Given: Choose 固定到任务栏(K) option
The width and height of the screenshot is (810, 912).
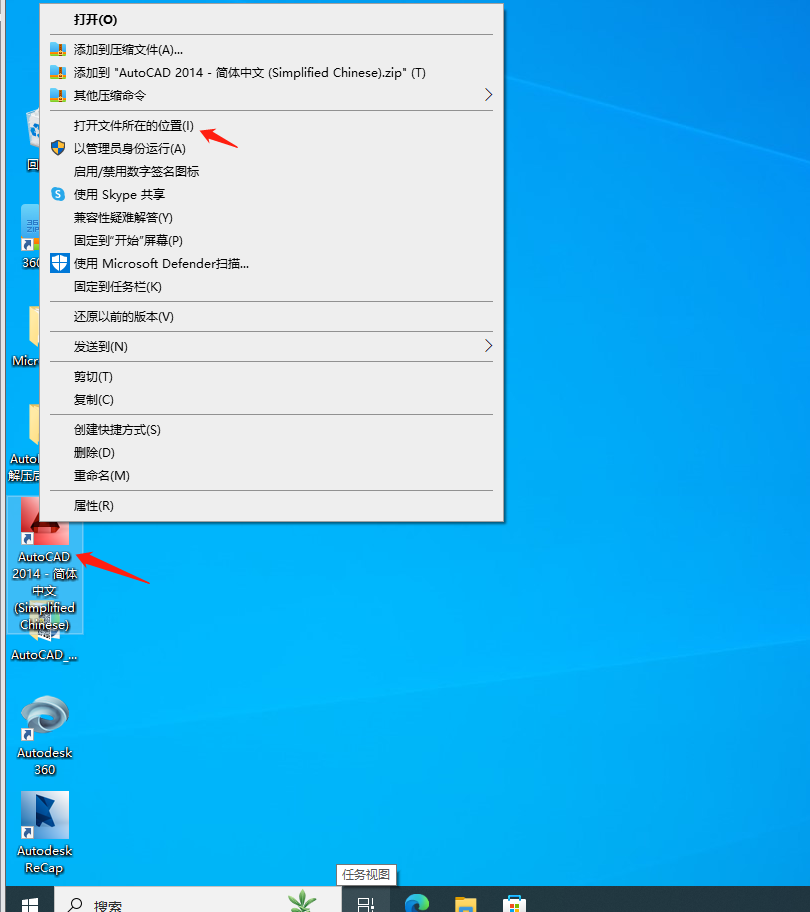Looking at the screenshot, I should pyautogui.click(x=117, y=287).
